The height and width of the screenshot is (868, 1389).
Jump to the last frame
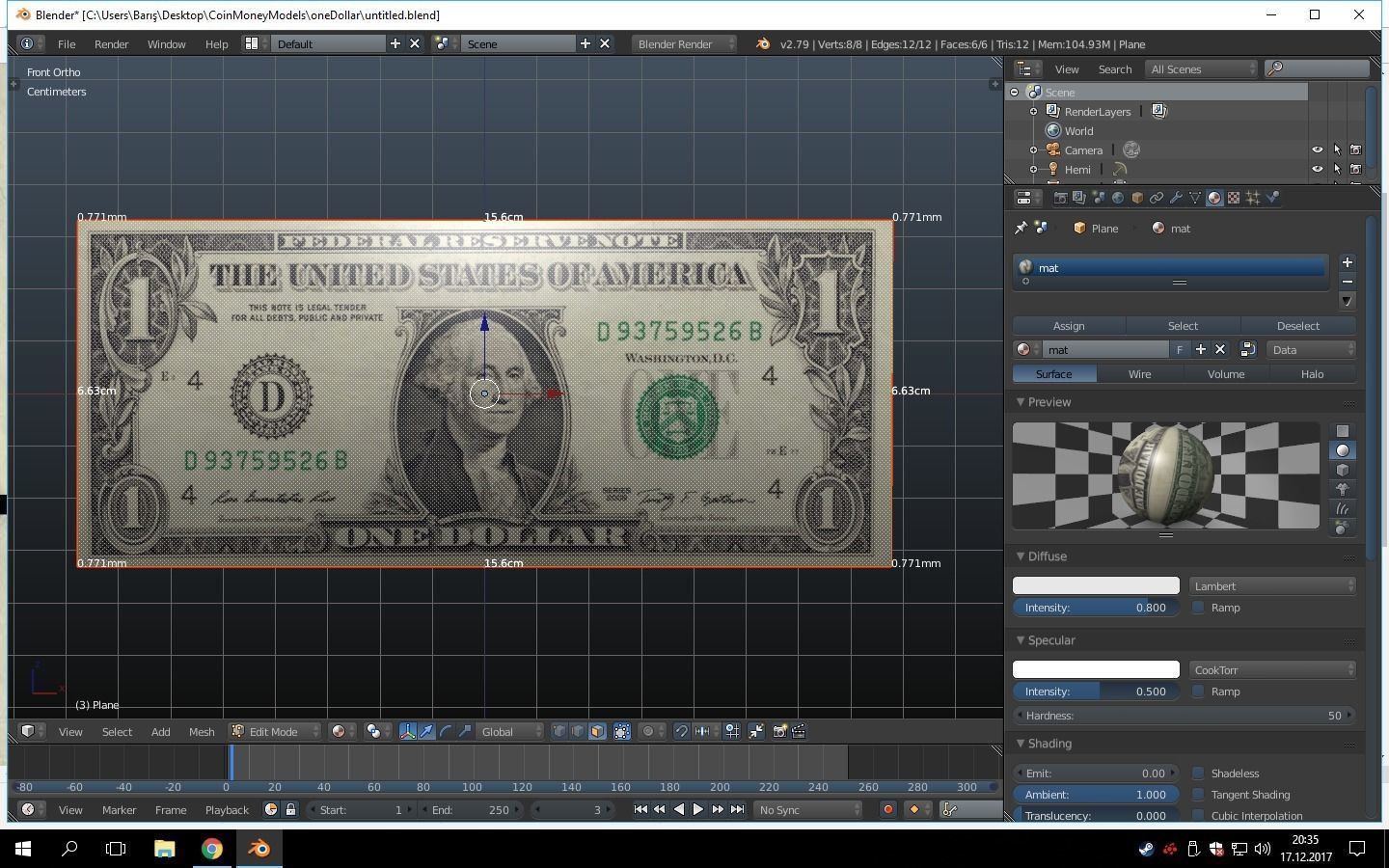pyautogui.click(x=737, y=810)
